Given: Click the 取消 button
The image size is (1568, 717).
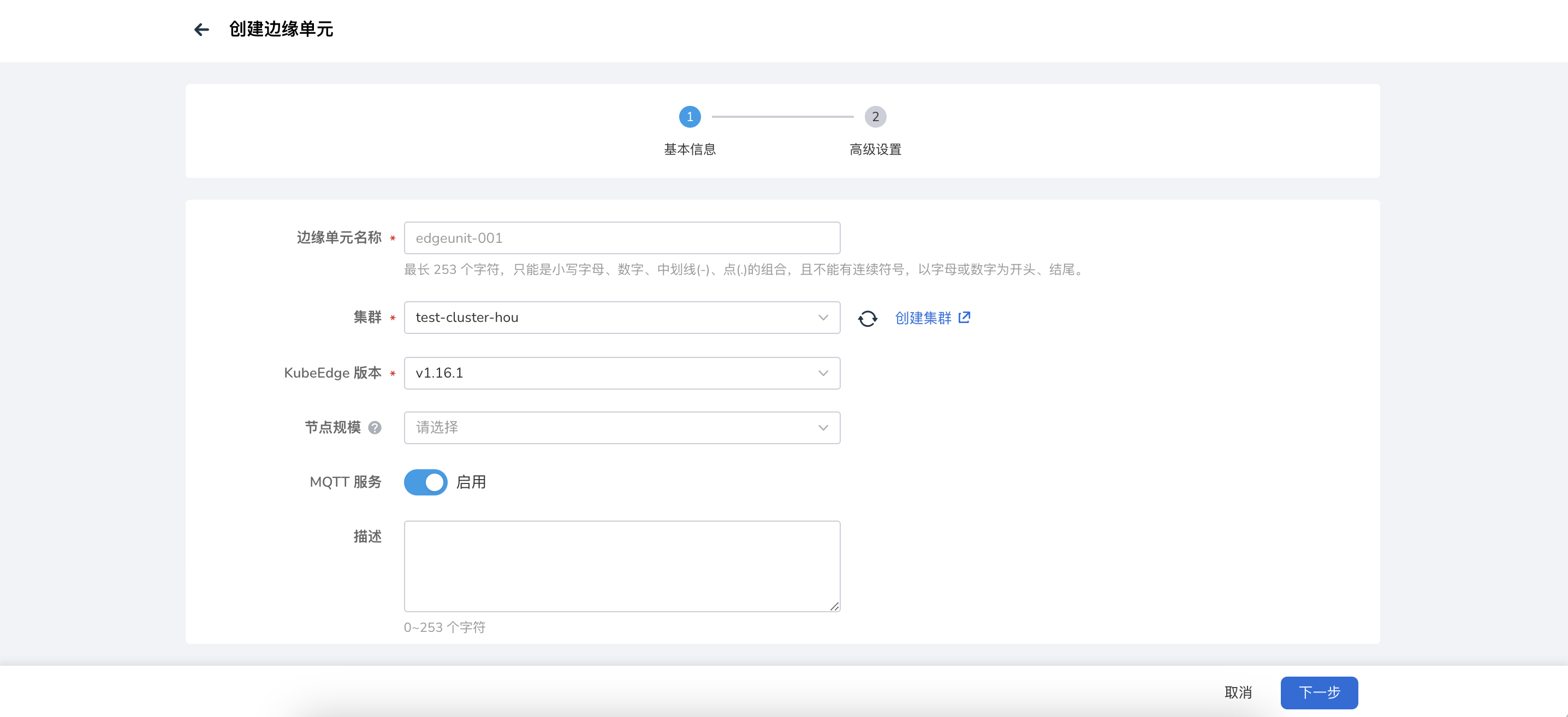Looking at the screenshot, I should 1238,692.
